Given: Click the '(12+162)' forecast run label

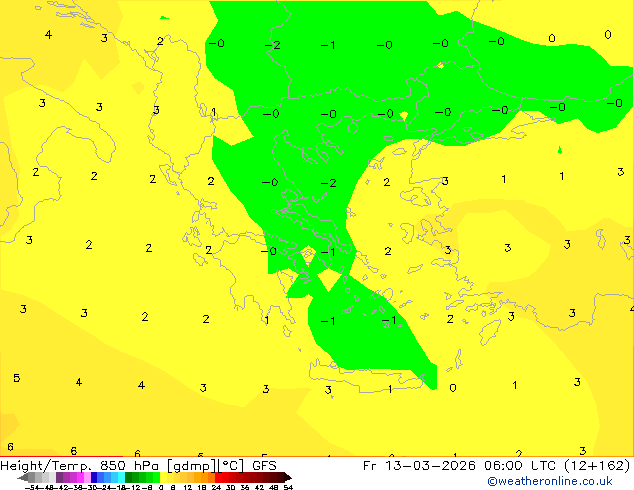Looking at the screenshot, I should (597, 466).
